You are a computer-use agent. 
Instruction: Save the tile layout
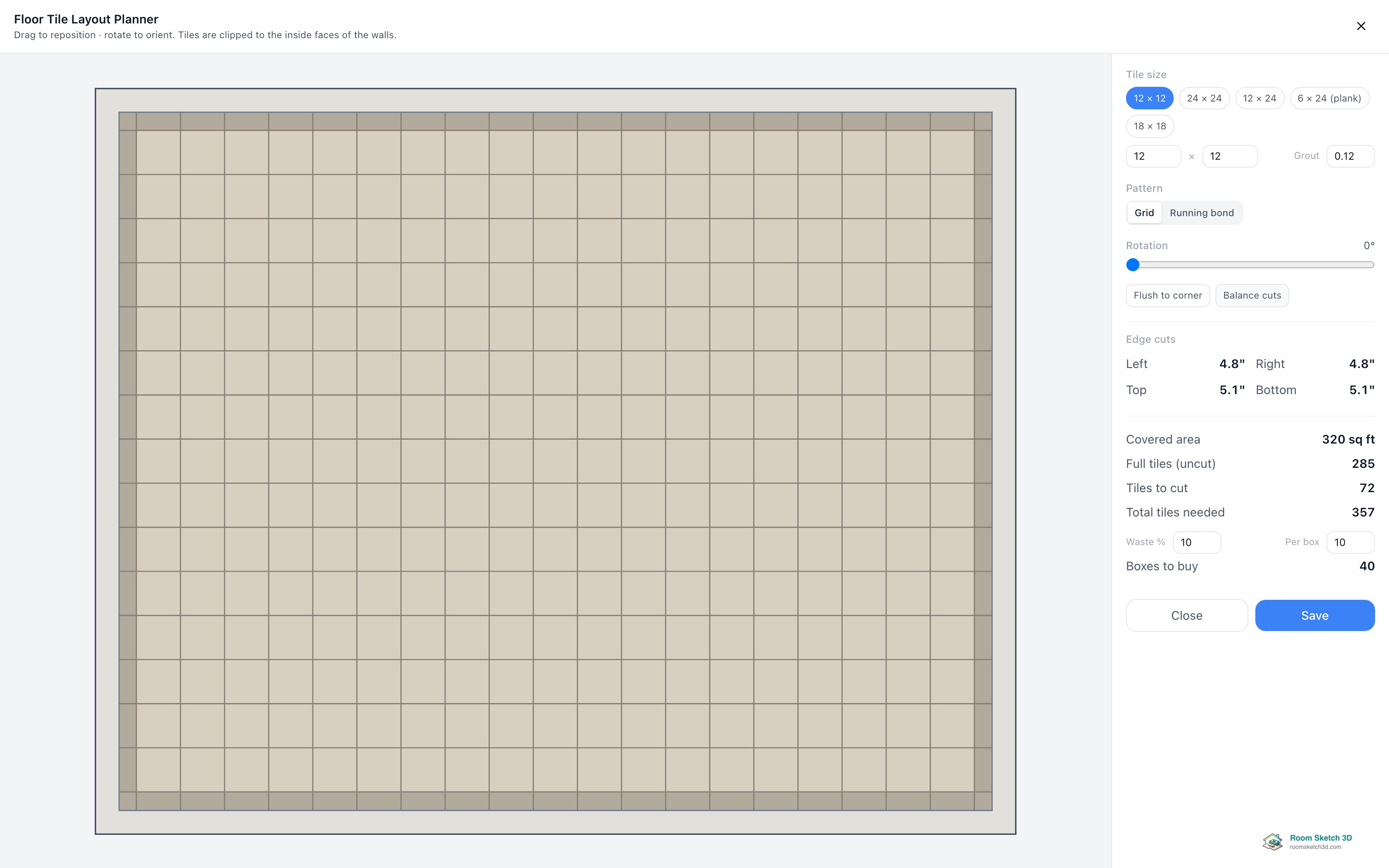click(x=1314, y=615)
